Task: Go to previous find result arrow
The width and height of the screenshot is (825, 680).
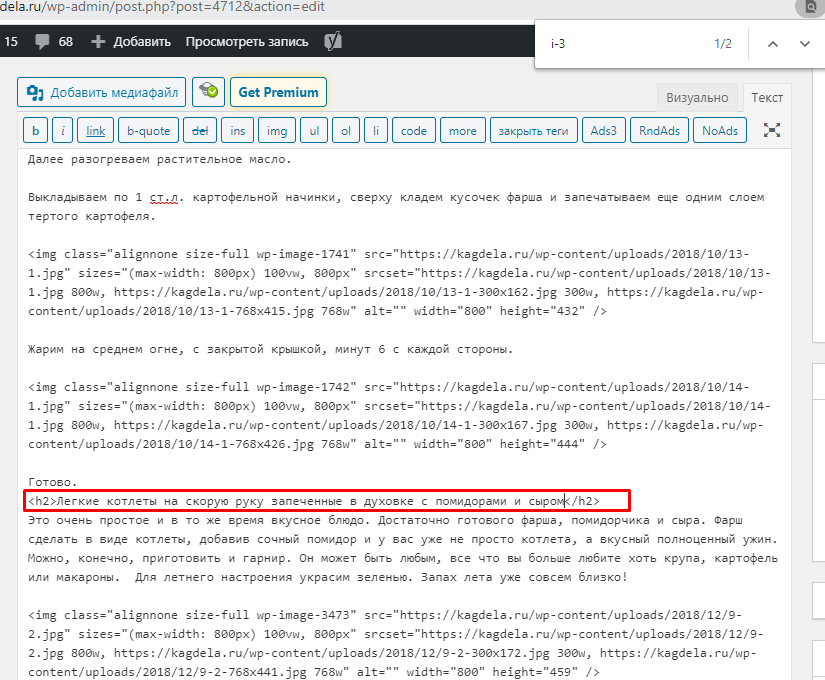Action: click(x=772, y=44)
